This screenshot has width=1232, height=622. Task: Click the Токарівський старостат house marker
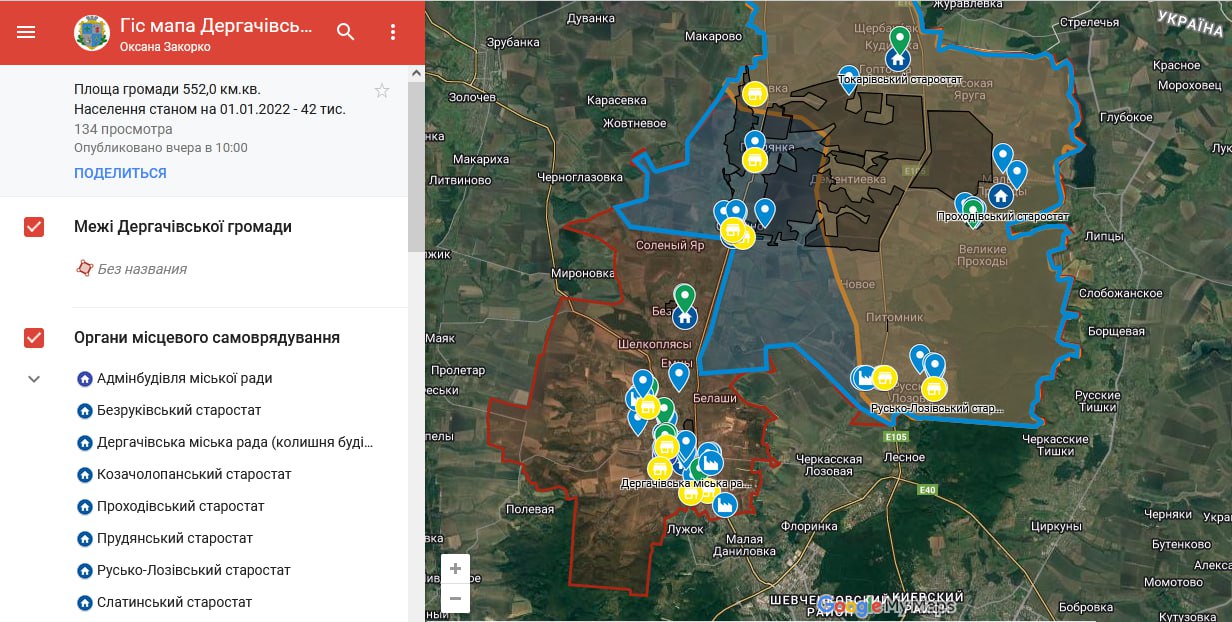[x=899, y=60]
